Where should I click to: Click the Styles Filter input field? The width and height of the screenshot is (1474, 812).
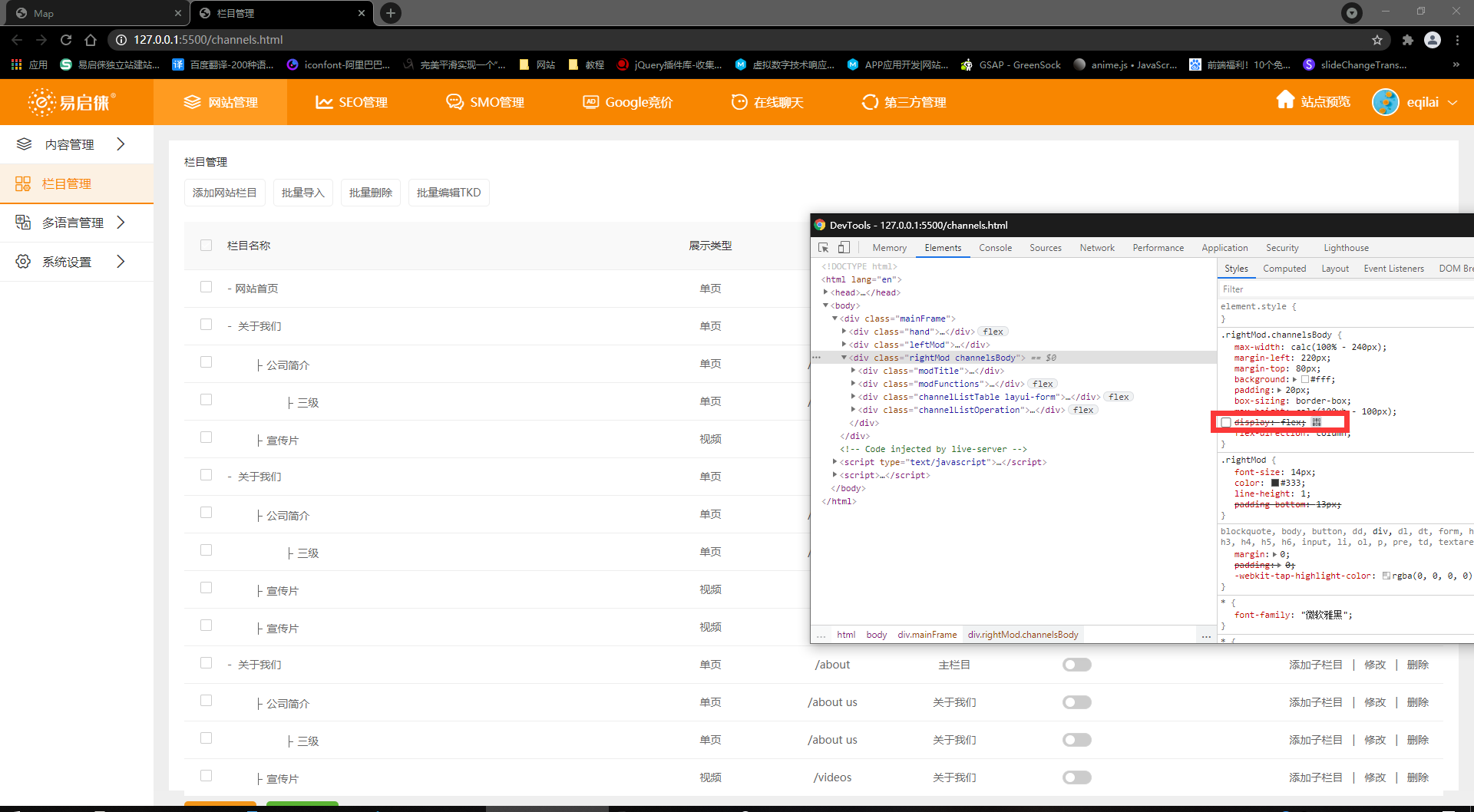(x=1345, y=289)
